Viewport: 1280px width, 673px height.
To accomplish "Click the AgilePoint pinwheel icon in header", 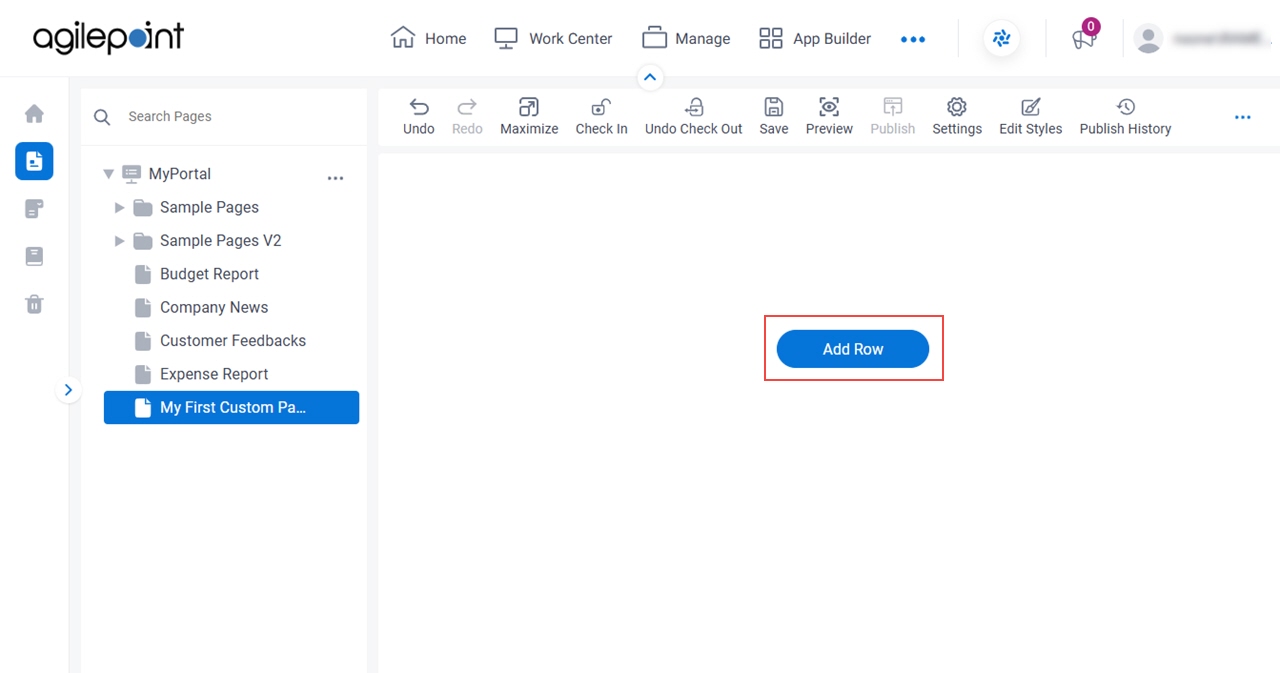I will tap(1001, 39).
